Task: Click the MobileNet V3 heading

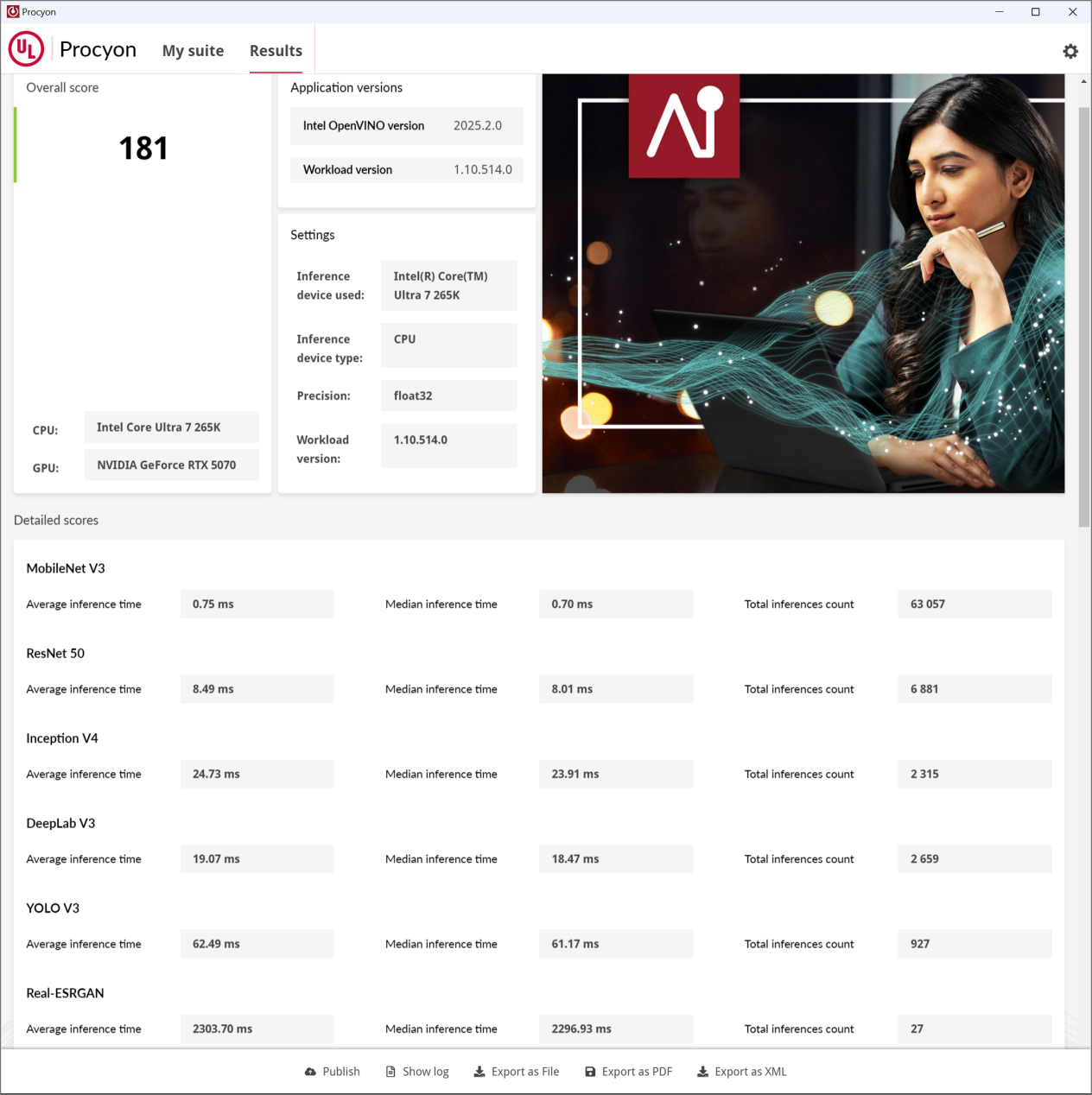Action: 66,568
